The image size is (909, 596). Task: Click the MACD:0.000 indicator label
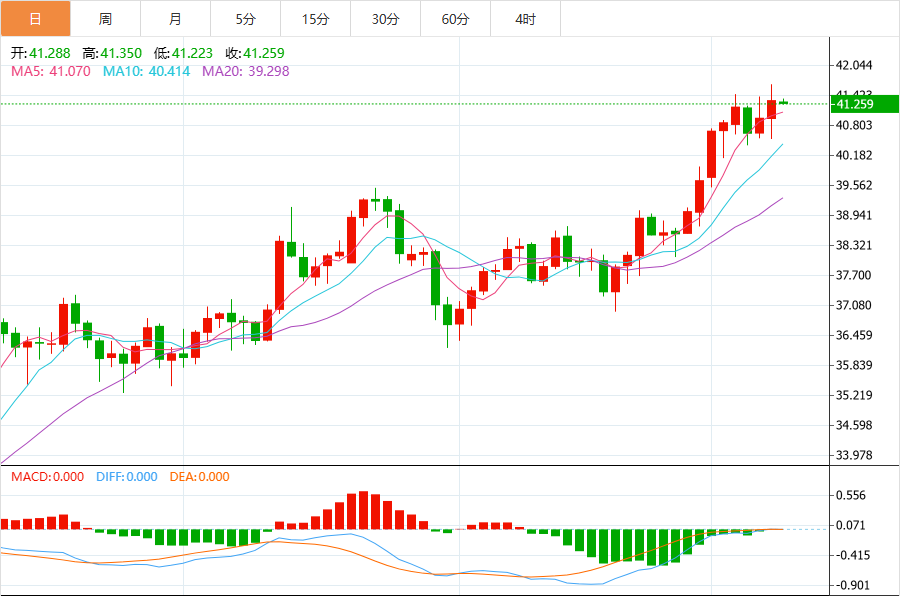[48, 477]
